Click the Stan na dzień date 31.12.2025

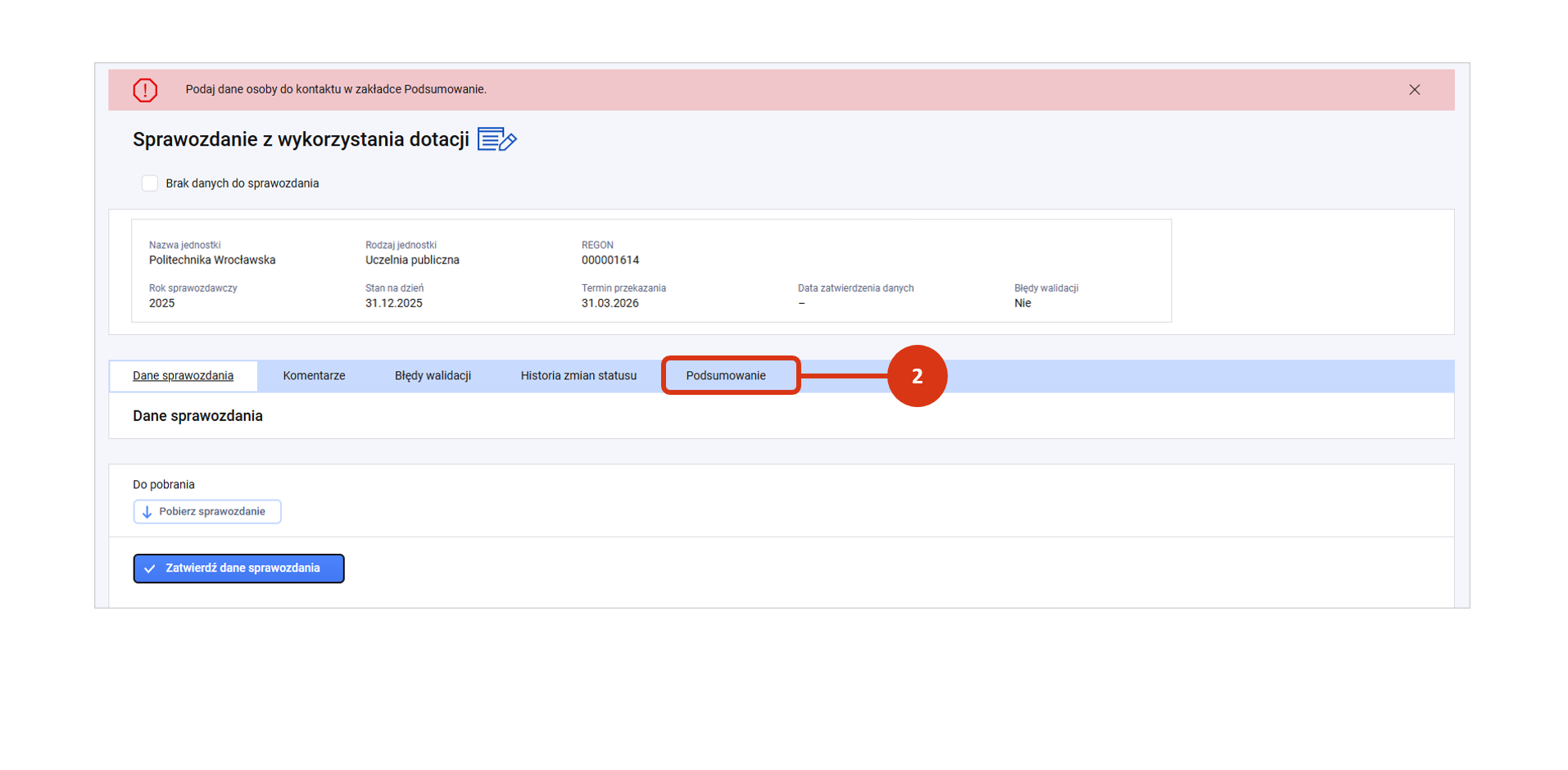point(394,303)
